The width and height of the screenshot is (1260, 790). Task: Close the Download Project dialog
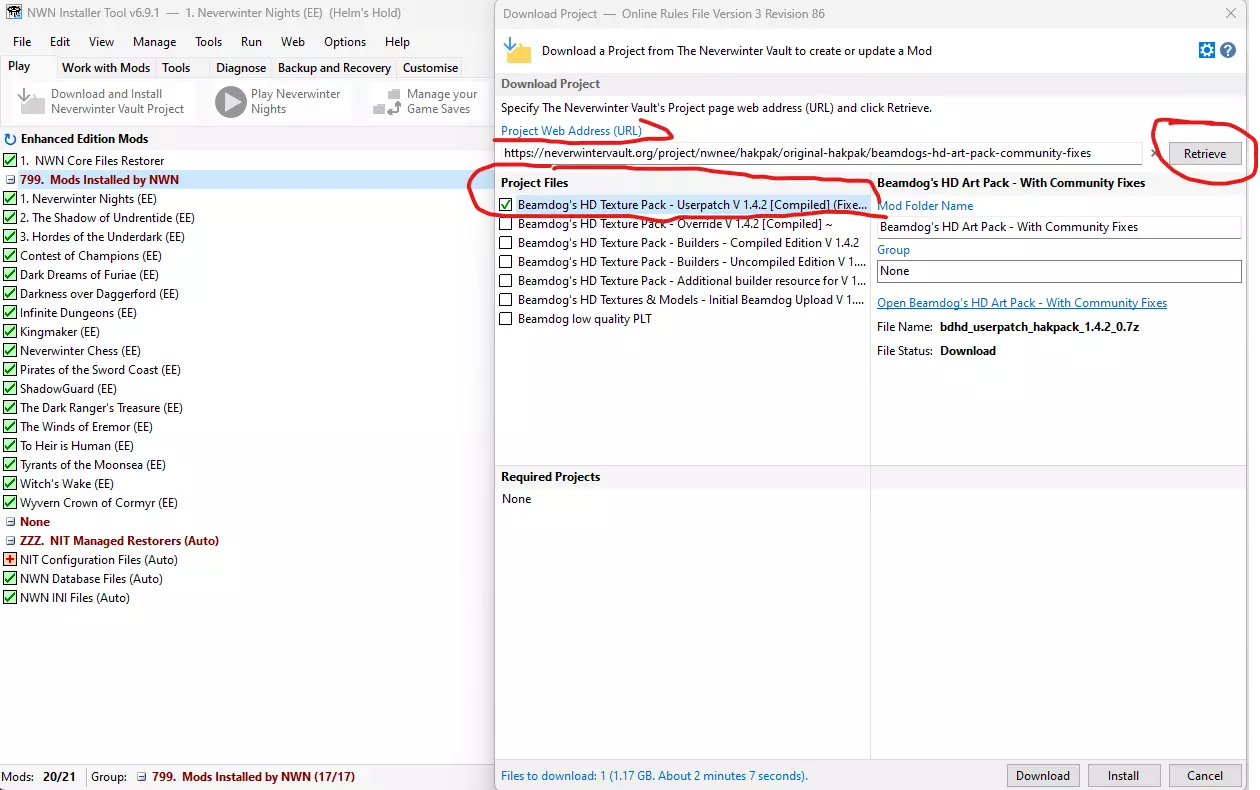pos(1231,13)
